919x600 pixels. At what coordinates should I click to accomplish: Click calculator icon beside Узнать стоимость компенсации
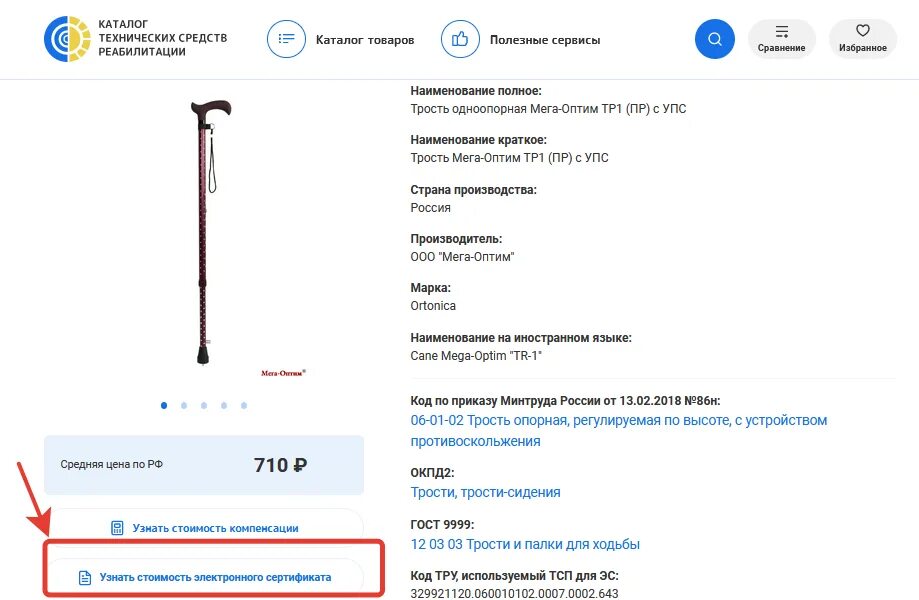pyautogui.click(x=117, y=528)
